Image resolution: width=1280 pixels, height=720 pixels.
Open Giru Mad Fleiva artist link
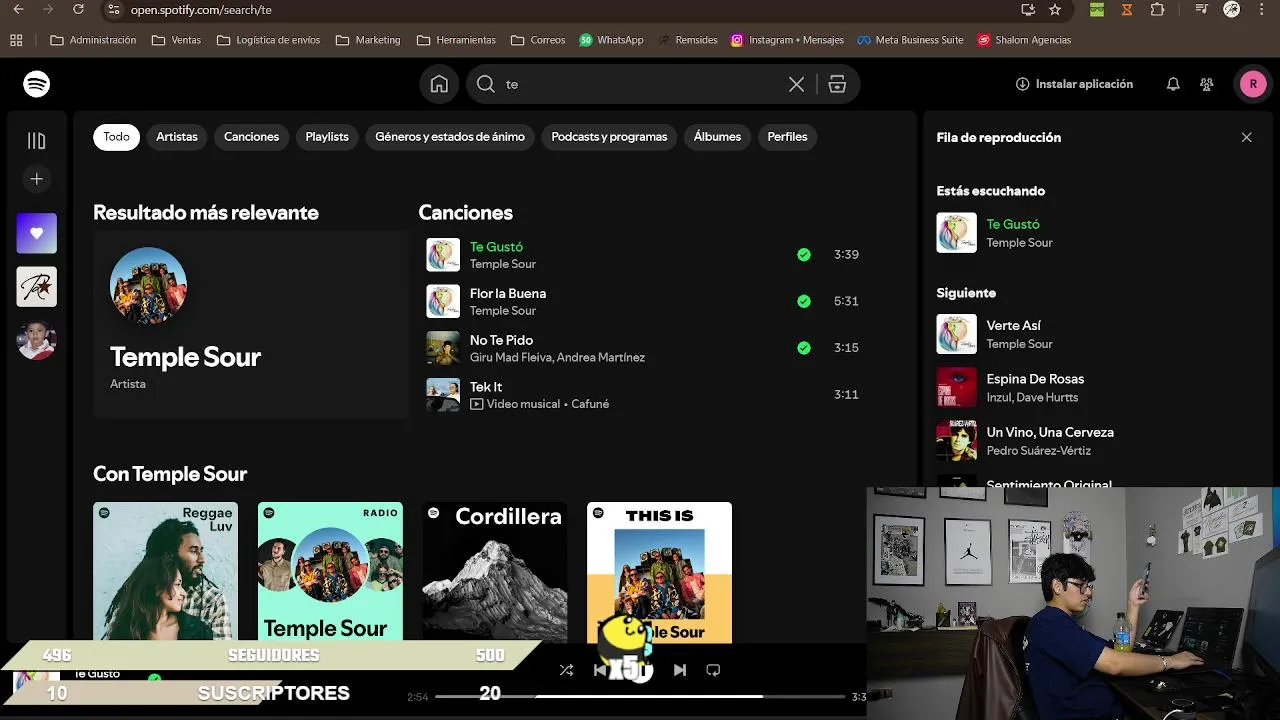(510, 358)
